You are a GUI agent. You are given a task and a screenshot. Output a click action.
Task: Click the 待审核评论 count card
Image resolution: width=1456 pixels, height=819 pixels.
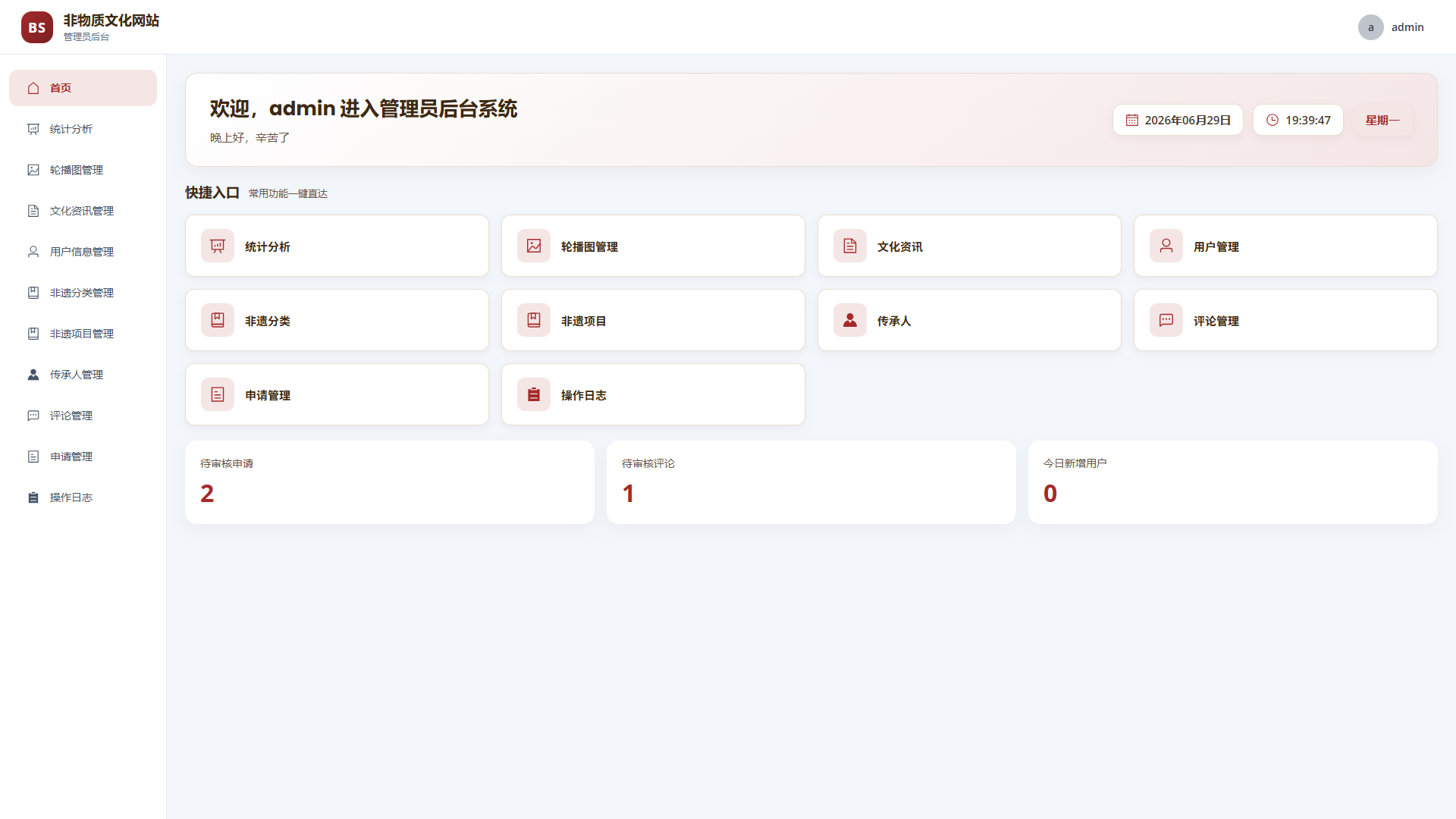click(811, 482)
